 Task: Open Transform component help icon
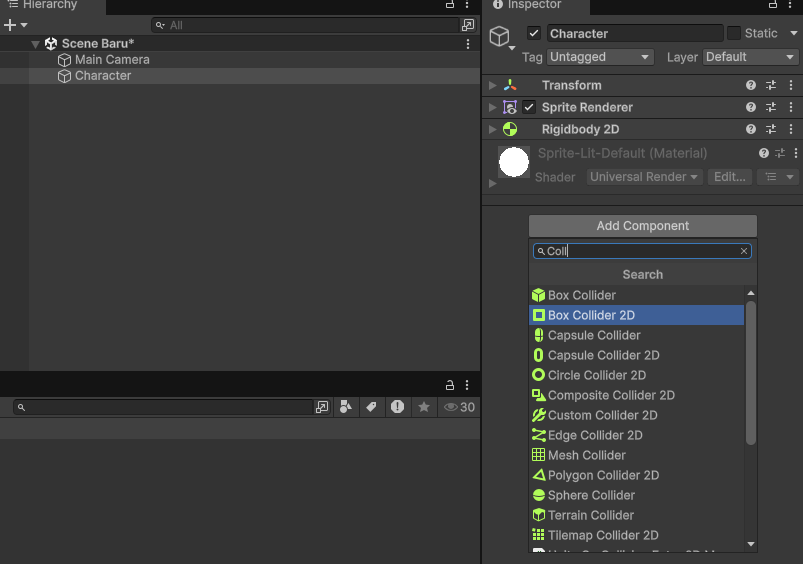tap(750, 86)
